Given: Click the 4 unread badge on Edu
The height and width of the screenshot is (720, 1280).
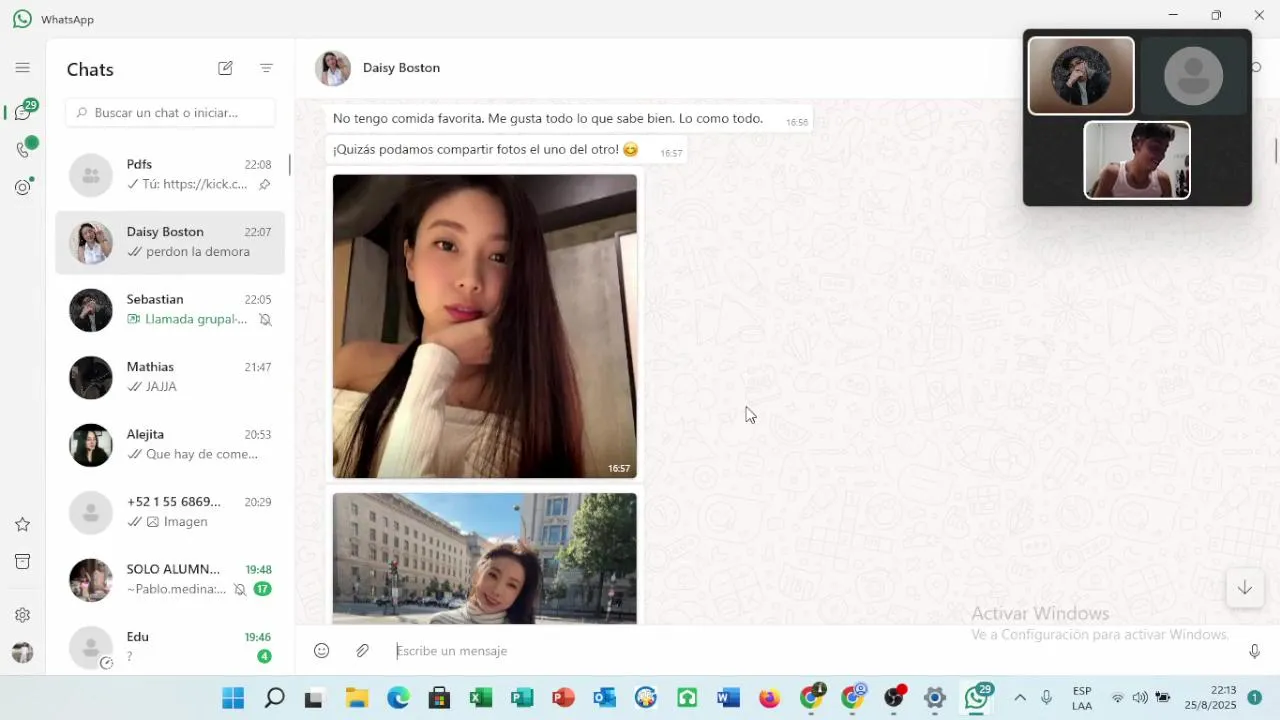Looking at the screenshot, I should pos(264,656).
